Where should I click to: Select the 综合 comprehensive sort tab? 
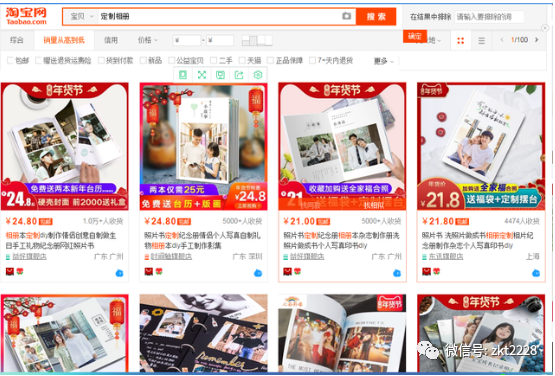pyautogui.click(x=17, y=40)
